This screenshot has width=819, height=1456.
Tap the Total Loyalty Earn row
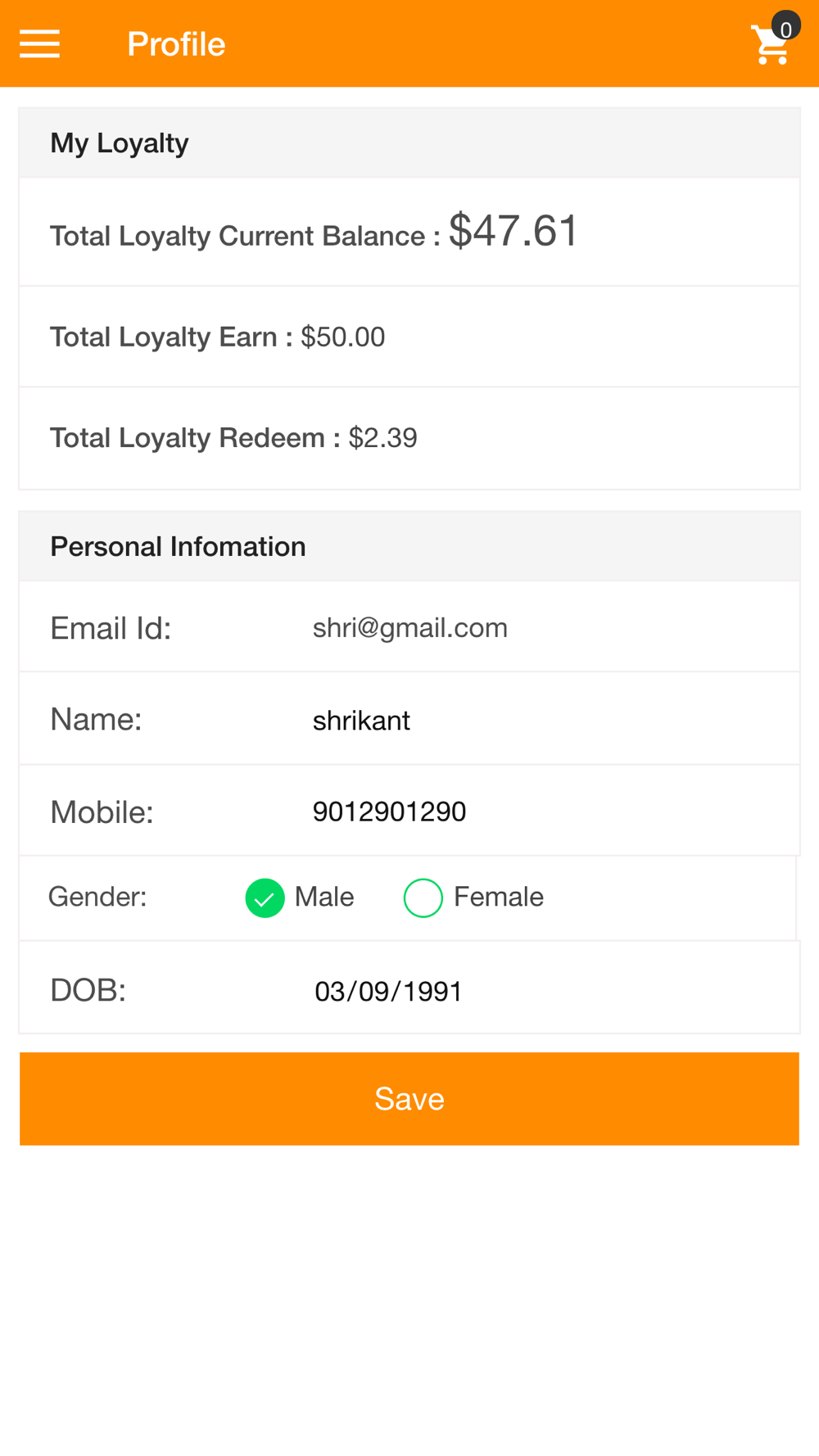(409, 337)
